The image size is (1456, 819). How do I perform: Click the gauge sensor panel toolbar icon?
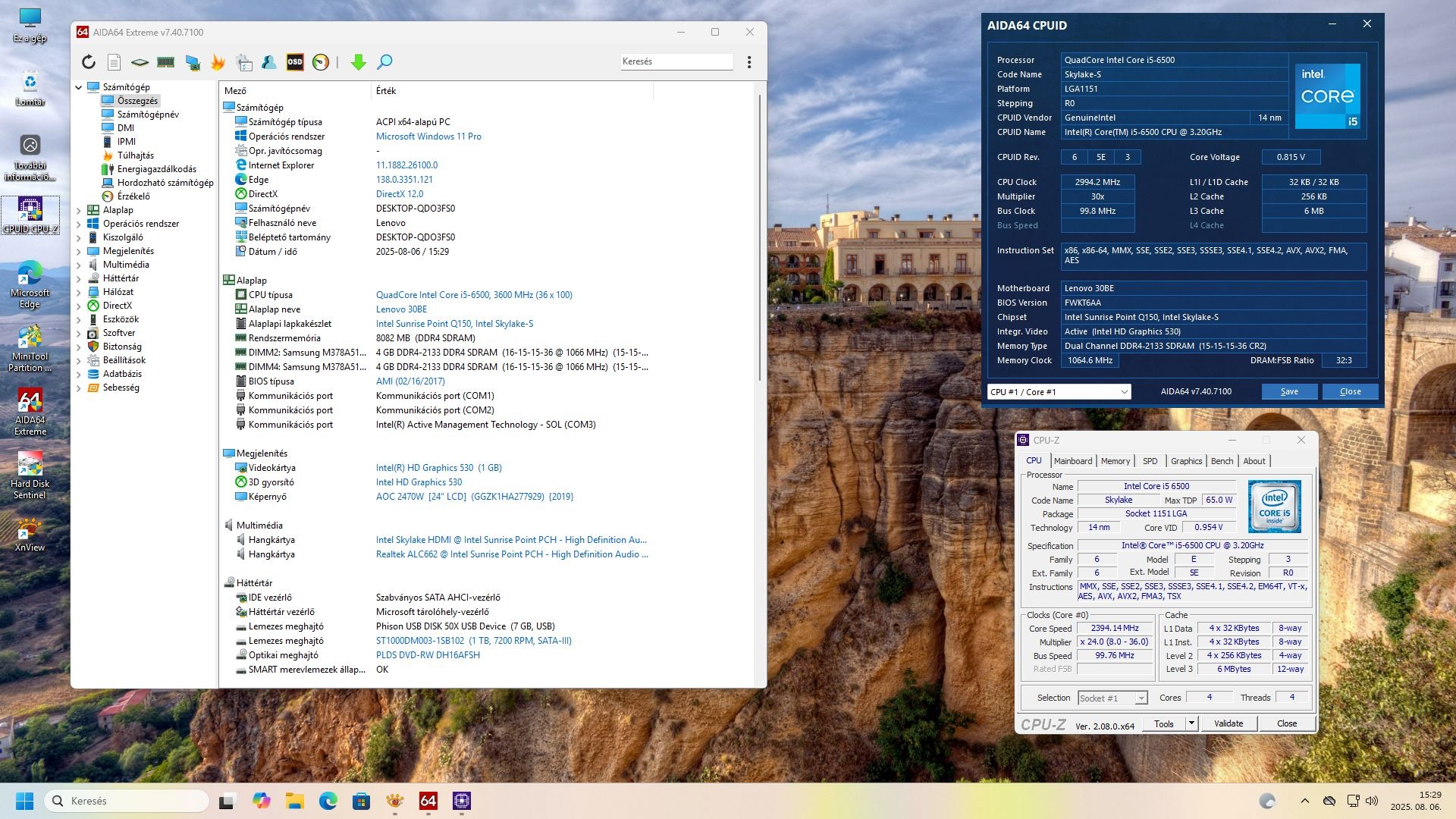coord(321,62)
